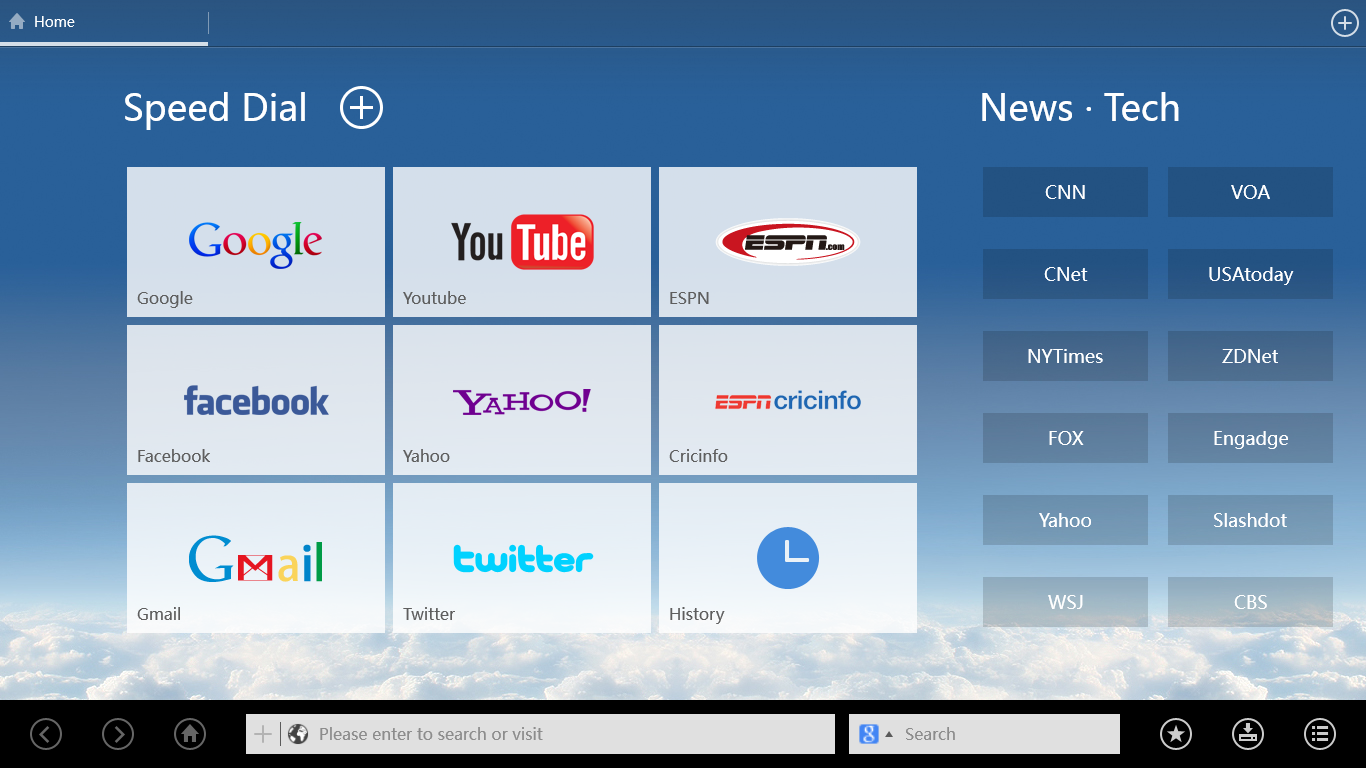Open the Engadget button
Image resolution: width=1366 pixels, height=768 pixels.
point(1250,438)
